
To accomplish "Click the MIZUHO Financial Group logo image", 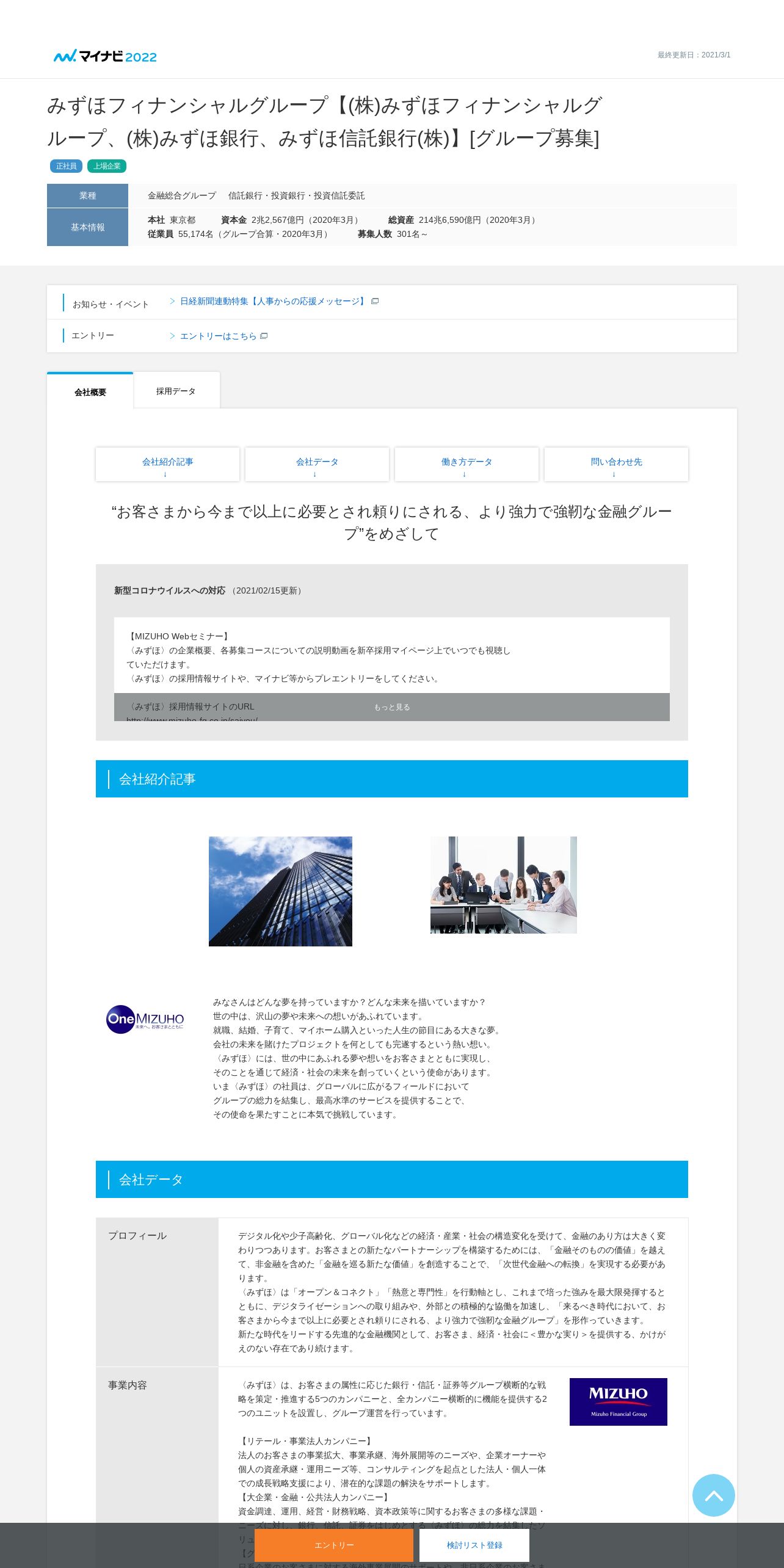I will 618,1401.
